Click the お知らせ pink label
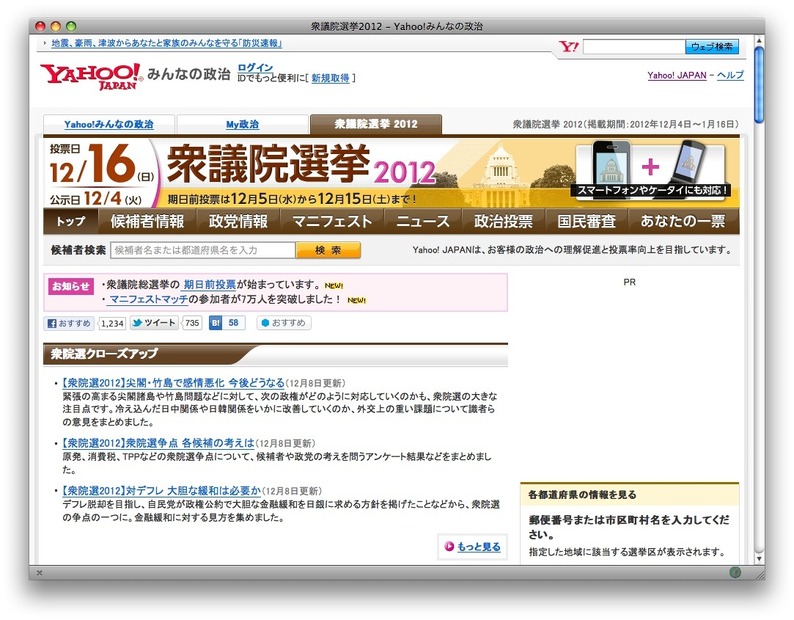Image resolution: width=794 pixels, height=620 pixels. pyautogui.click(x=71, y=286)
